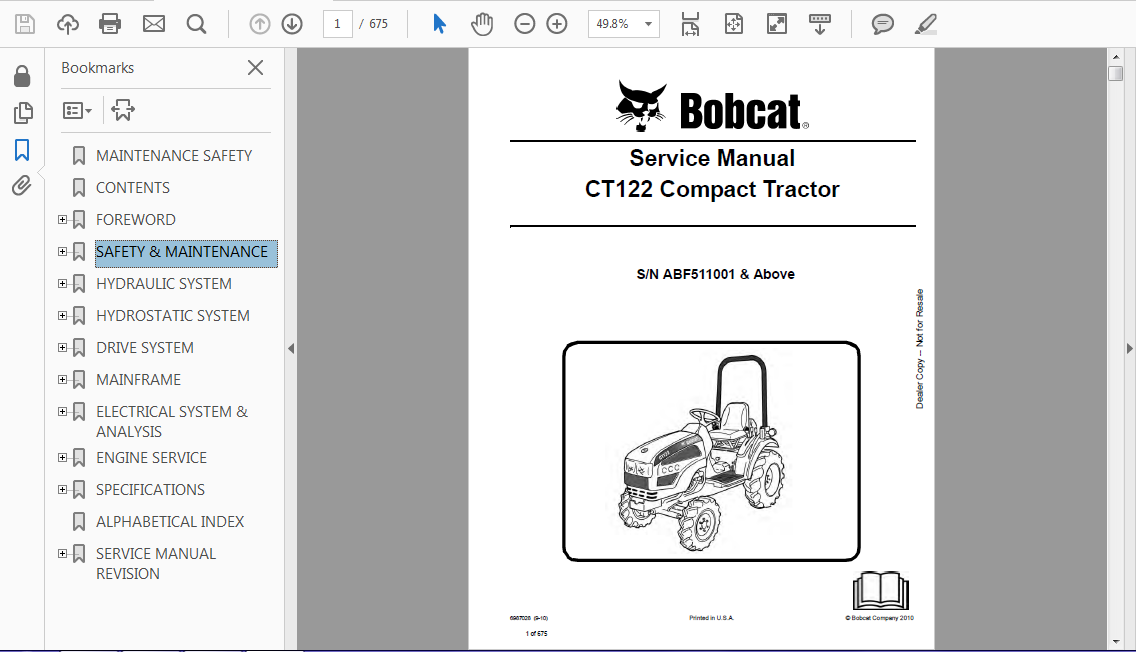Image resolution: width=1136 pixels, height=652 pixels.
Task: Click the scrolling mode page icon
Action: [x=690, y=24]
